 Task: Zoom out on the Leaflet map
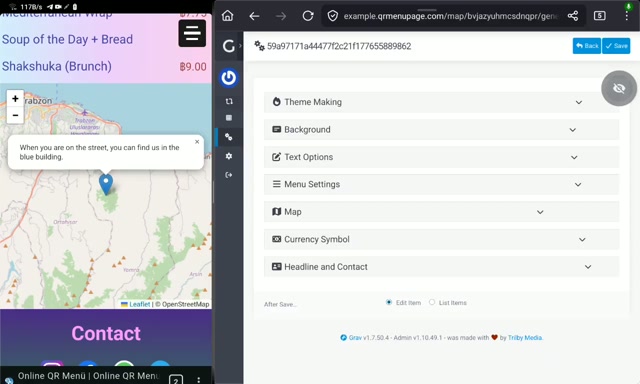click(x=15, y=115)
